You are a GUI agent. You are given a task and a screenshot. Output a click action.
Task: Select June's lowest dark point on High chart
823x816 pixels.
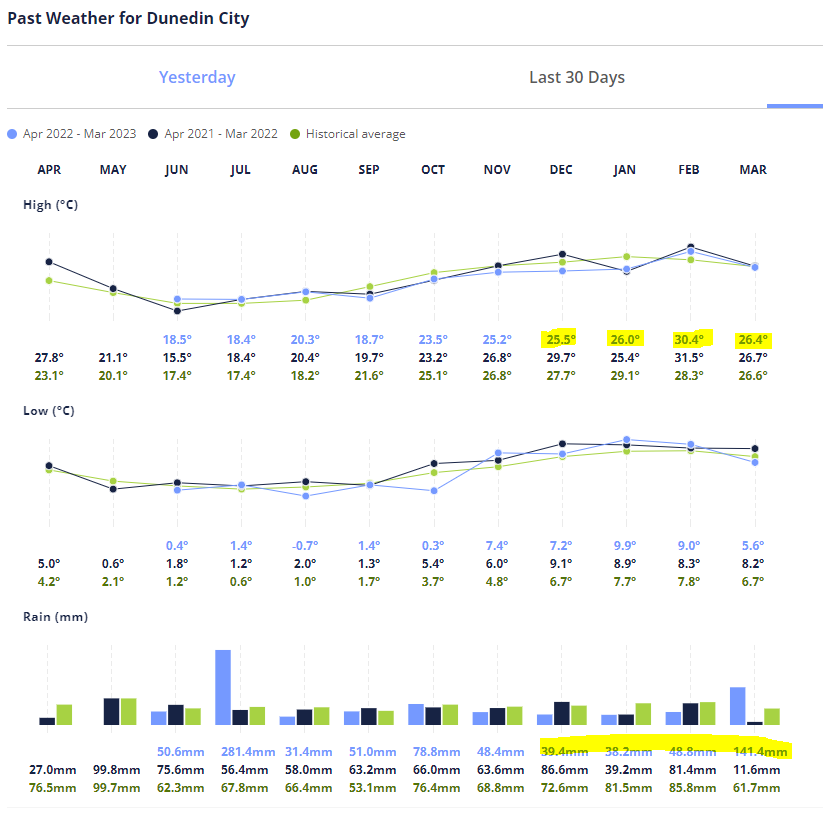[x=177, y=311]
